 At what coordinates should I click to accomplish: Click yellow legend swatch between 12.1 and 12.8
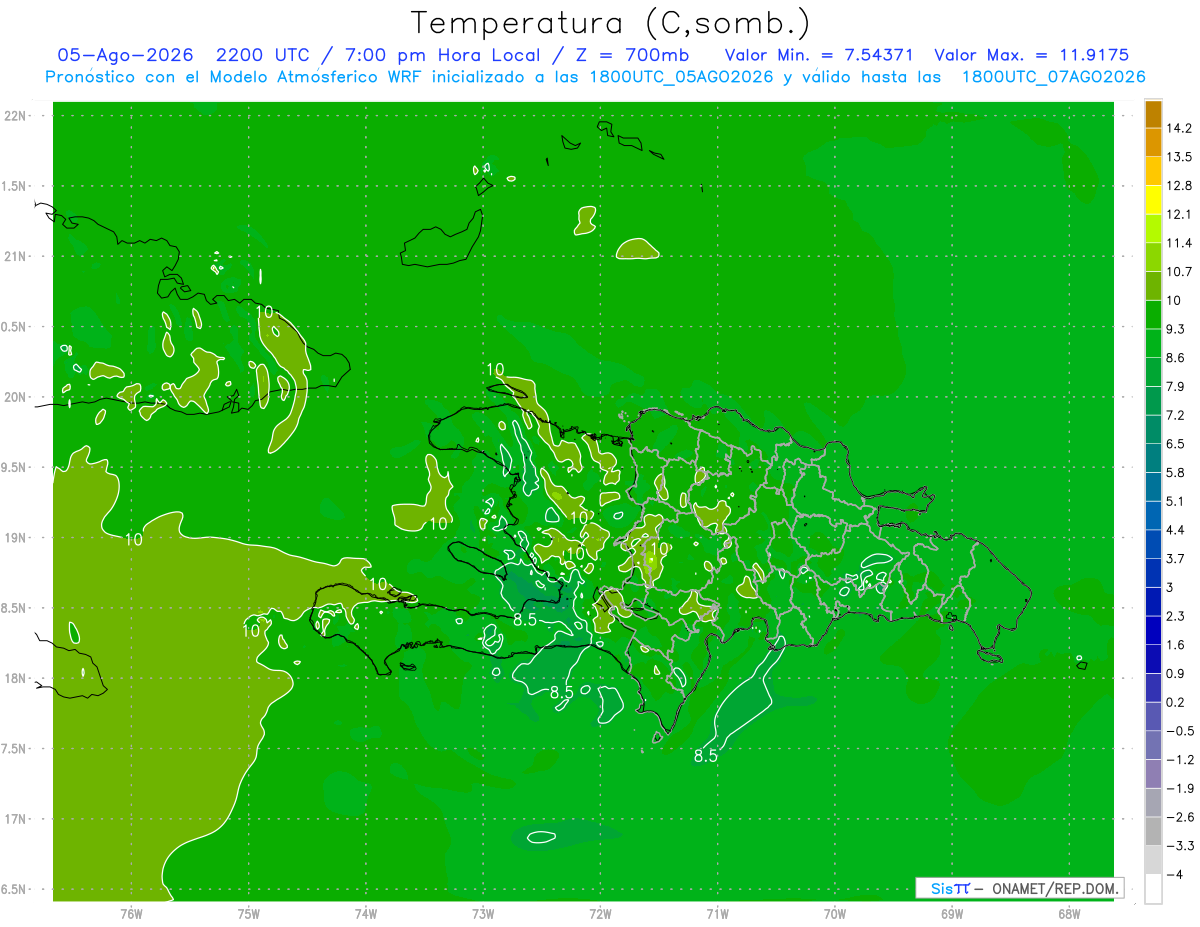coord(1153,200)
